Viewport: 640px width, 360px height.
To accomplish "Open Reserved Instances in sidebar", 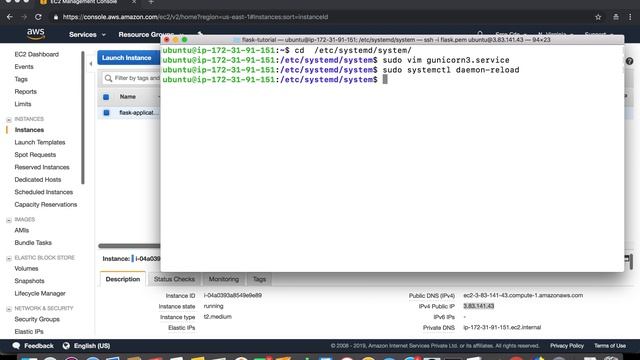I will coord(42,167).
